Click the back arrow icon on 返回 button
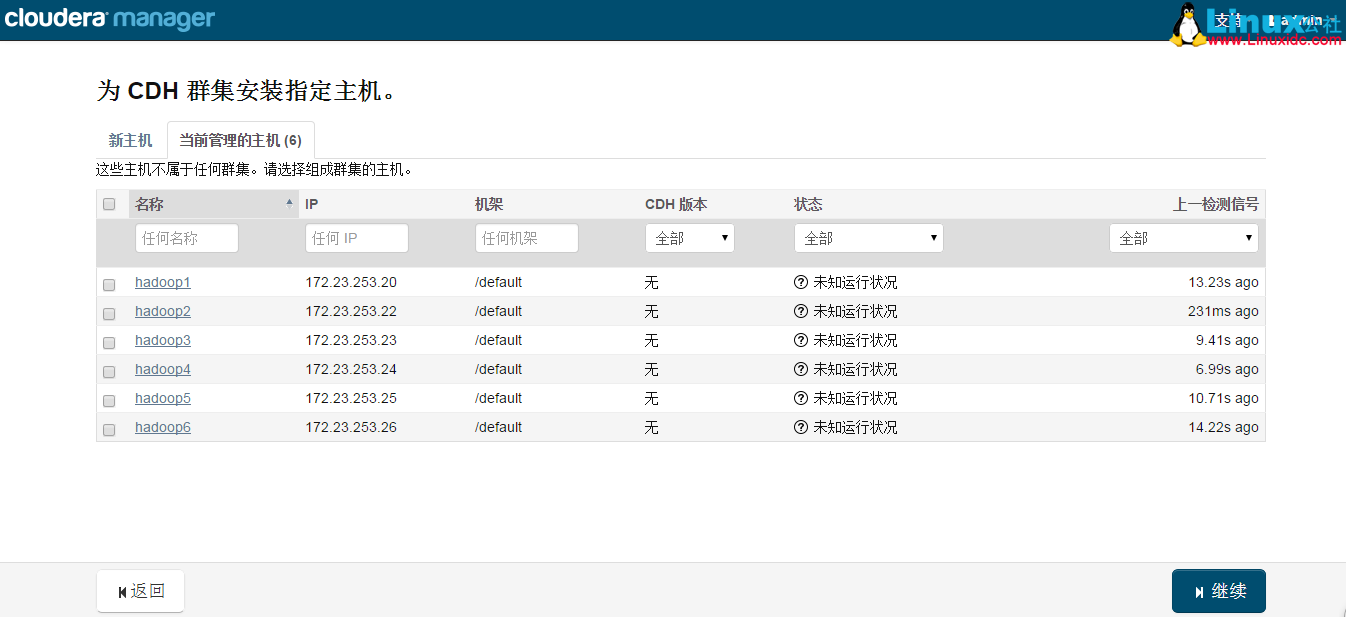The height and width of the screenshot is (617, 1346). coord(120,590)
